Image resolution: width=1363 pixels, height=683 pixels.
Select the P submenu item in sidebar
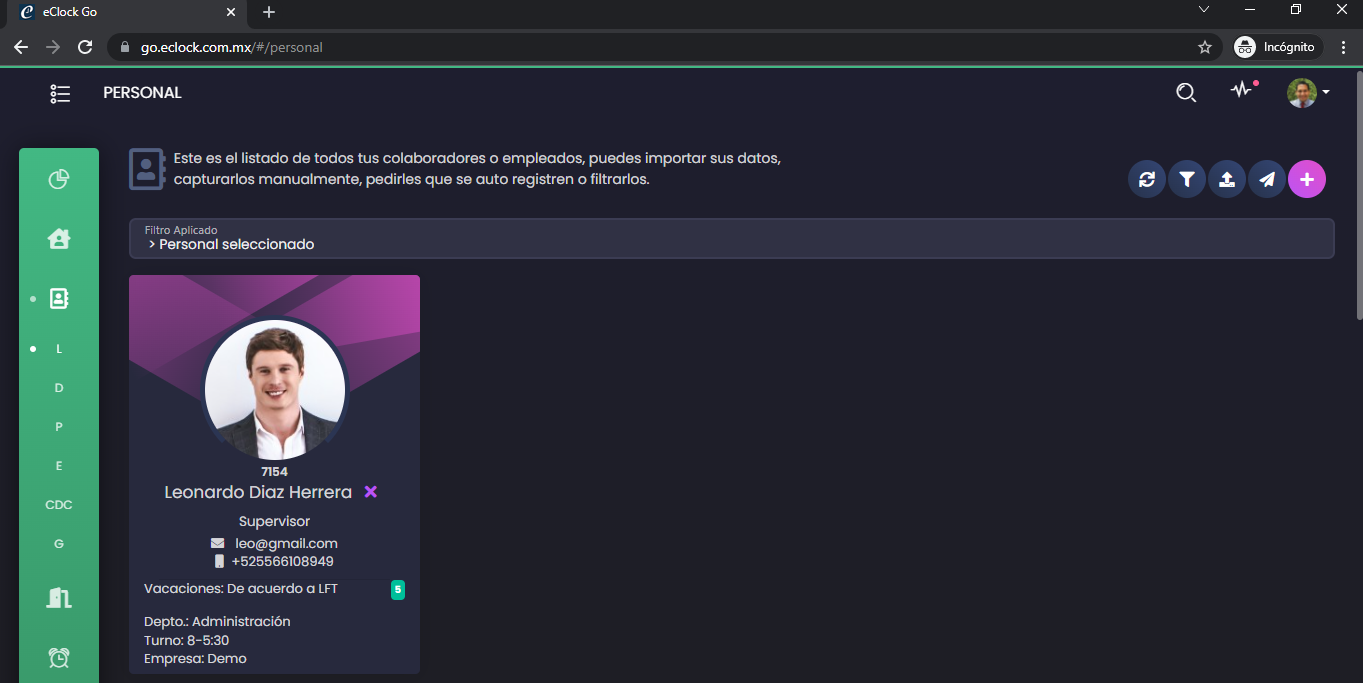pyautogui.click(x=59, y=427)
